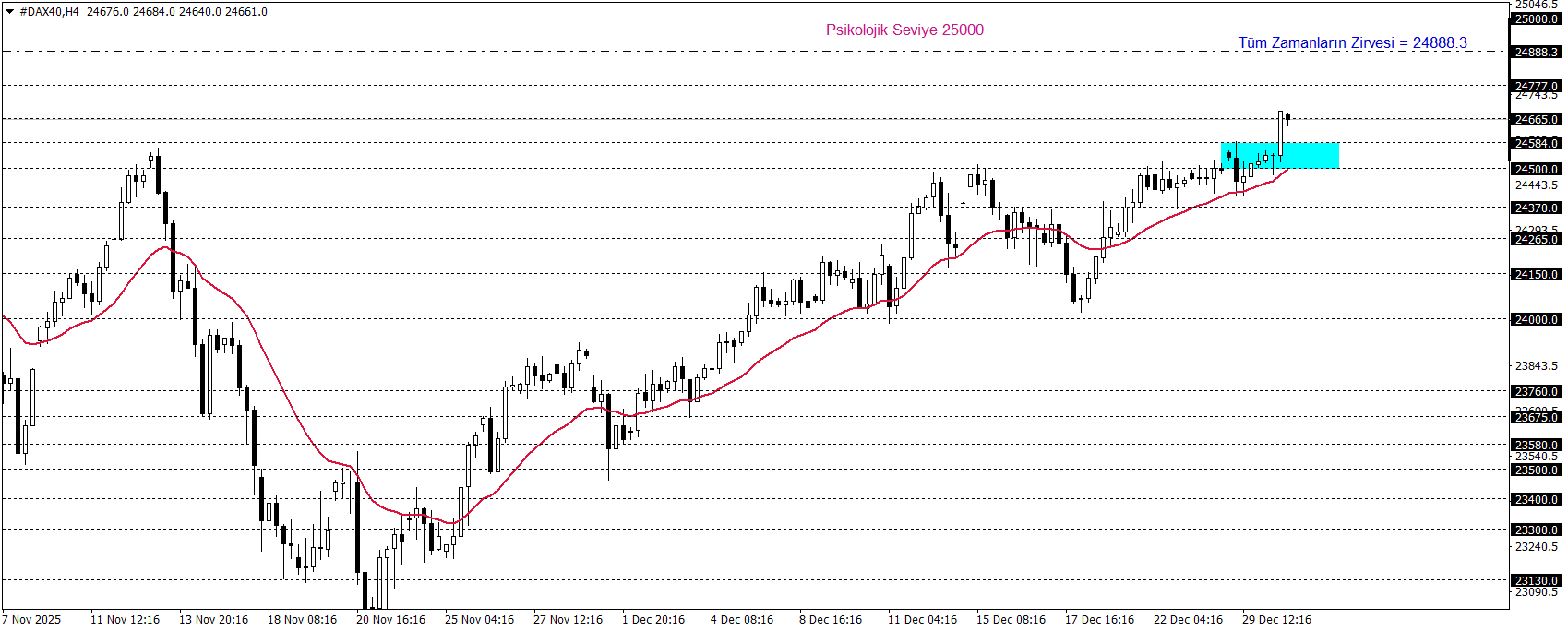Click the 23400.0 price level label
The width and height of the screenshot is (1568, 631).
[1537, 499]
